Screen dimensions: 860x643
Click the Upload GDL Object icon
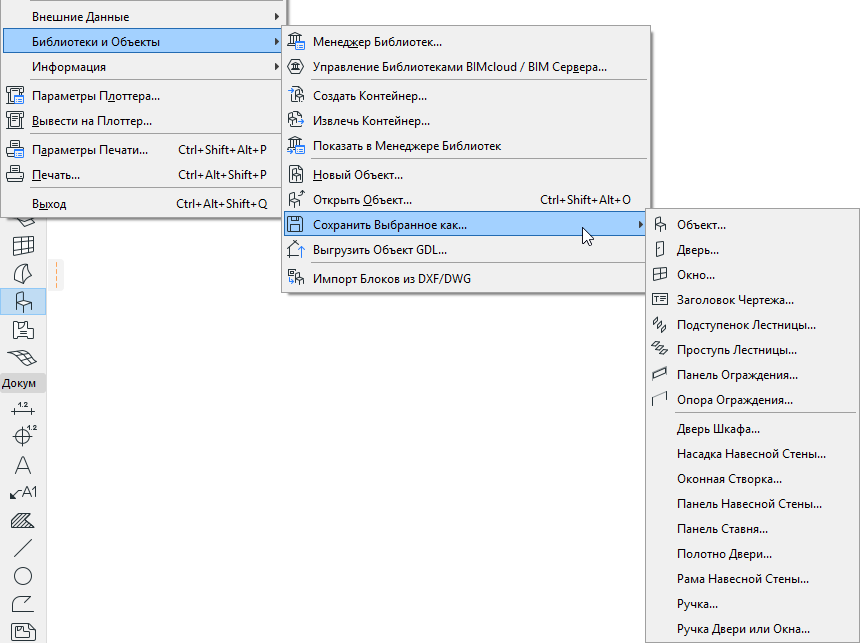click(x=296, y=250)
